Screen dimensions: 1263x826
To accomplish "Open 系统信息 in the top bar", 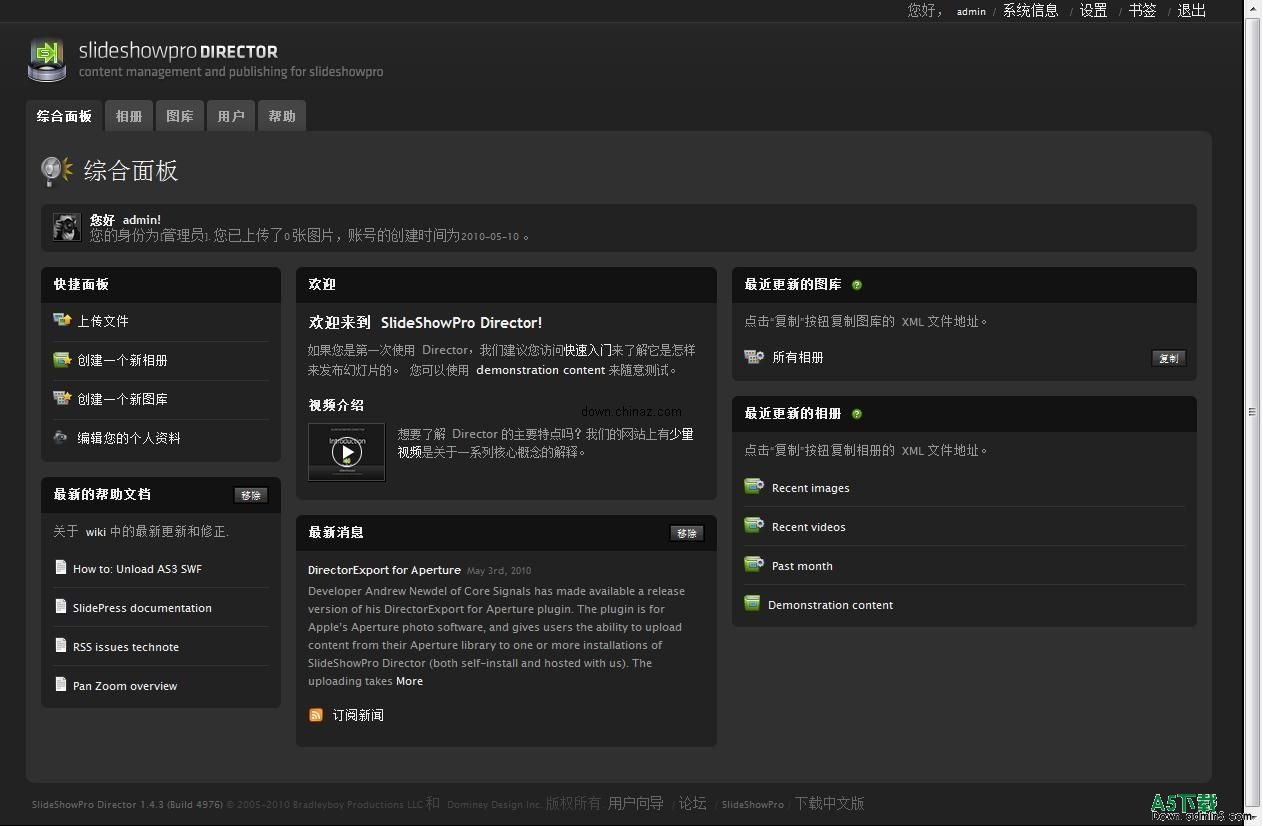I will (1031, 10).
